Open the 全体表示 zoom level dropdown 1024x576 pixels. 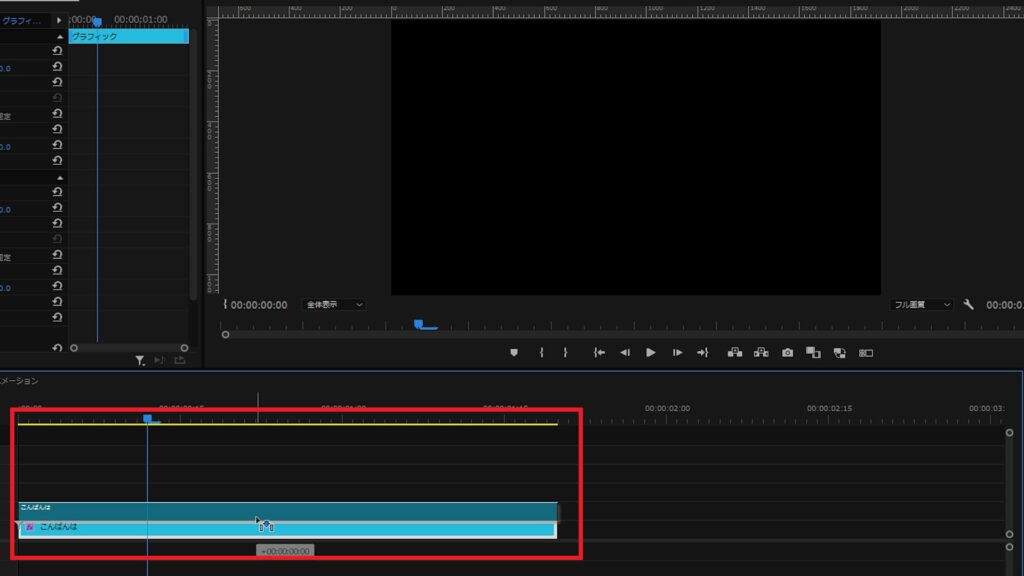[x=333, y=305]
